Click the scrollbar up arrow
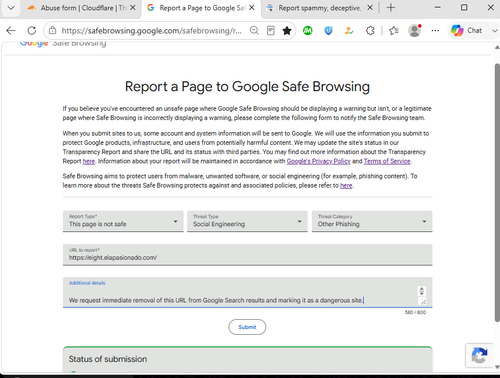 pyautogui.click(x=497, y=47)
